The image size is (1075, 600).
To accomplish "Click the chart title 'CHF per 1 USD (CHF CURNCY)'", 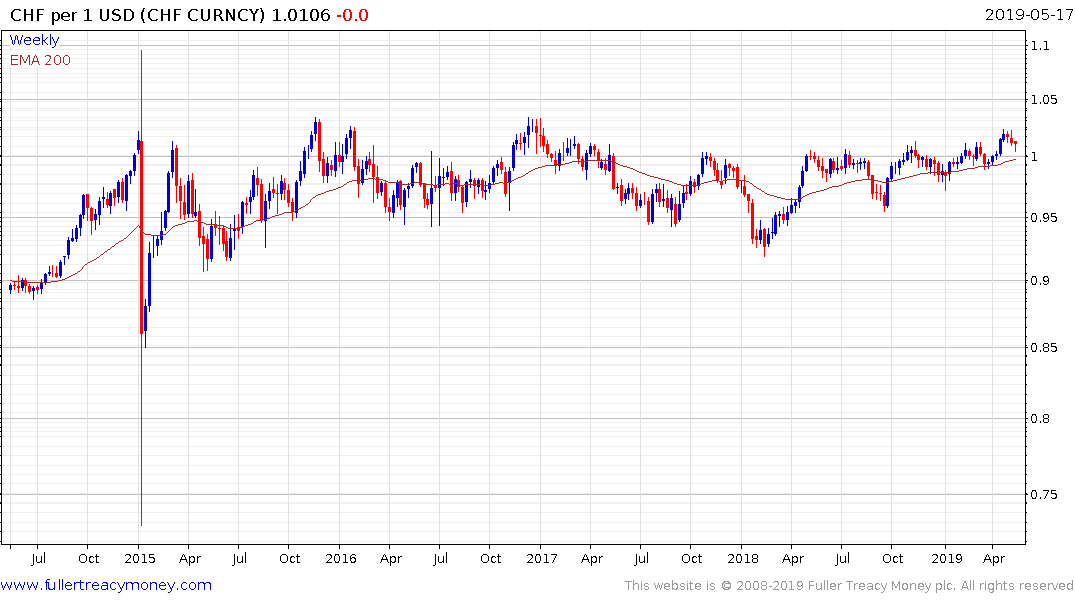I will coord(137,15).
